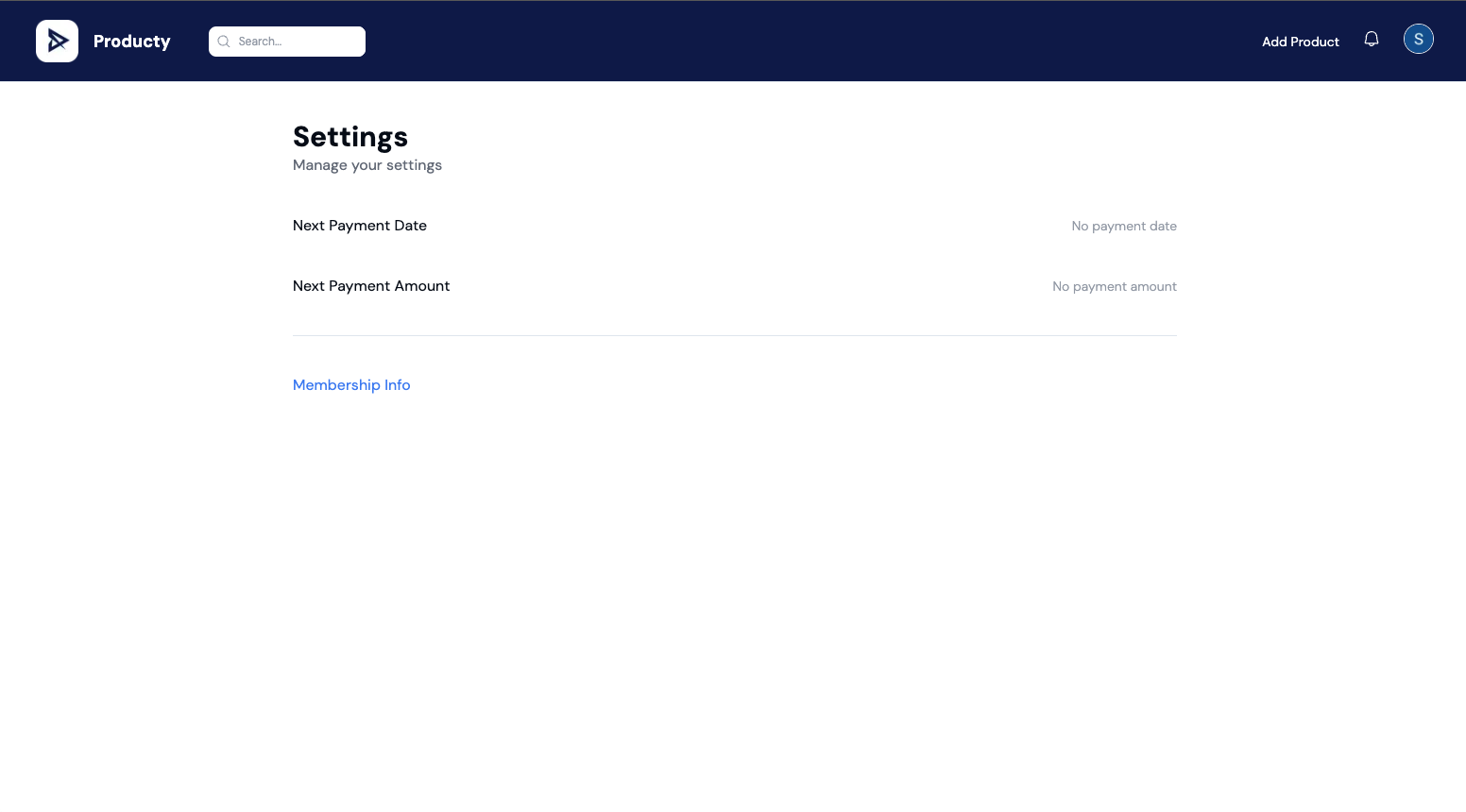Click the Settings page heading
The image size is (1466, 812).
pos(350,136)
